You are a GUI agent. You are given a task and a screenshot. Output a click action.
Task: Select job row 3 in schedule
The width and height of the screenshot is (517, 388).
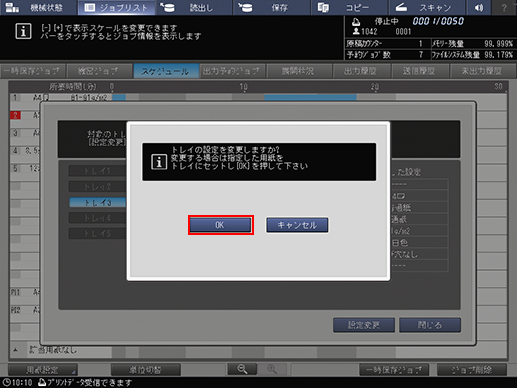pyautogui.click(x=15, y=133)
